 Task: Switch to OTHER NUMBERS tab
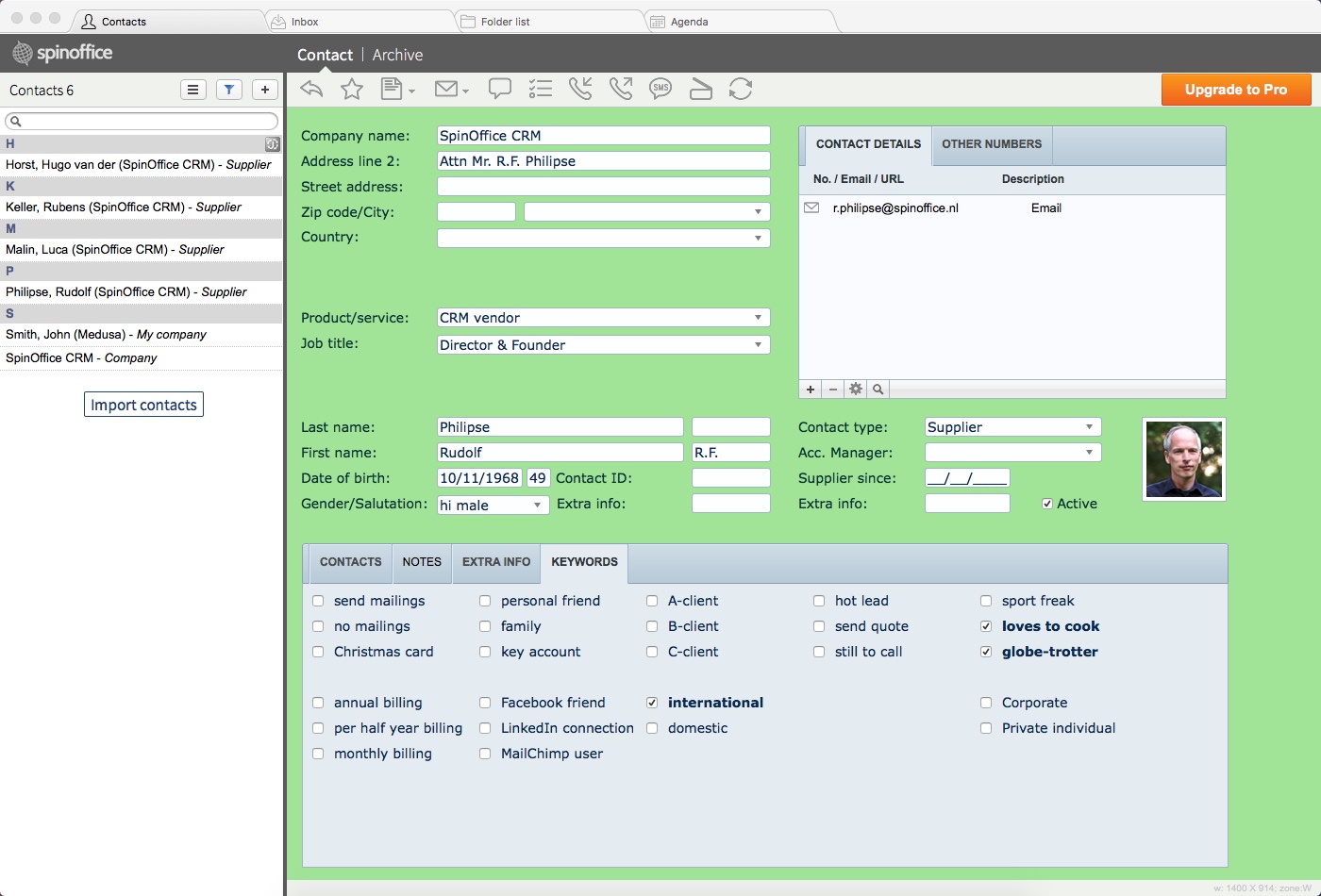[x=992, y=144]
